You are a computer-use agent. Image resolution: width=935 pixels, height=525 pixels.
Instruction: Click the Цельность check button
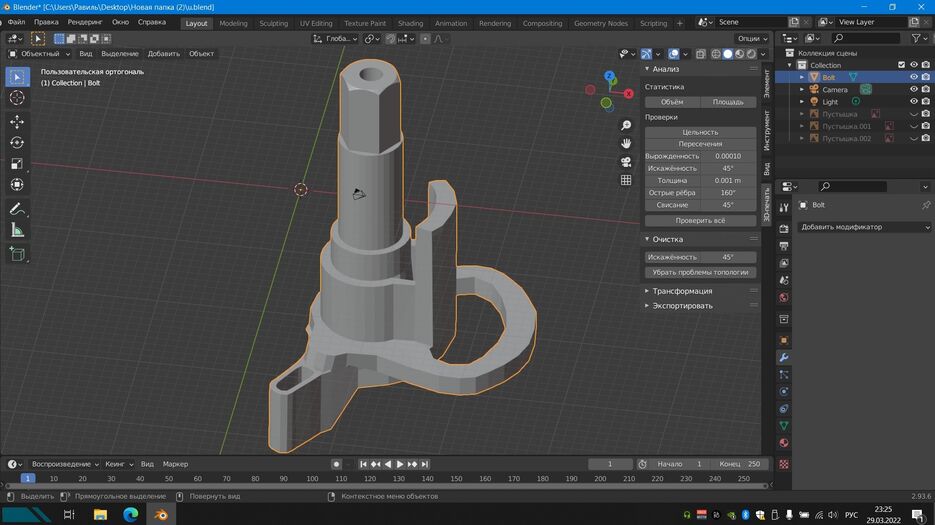pos(700,132)
